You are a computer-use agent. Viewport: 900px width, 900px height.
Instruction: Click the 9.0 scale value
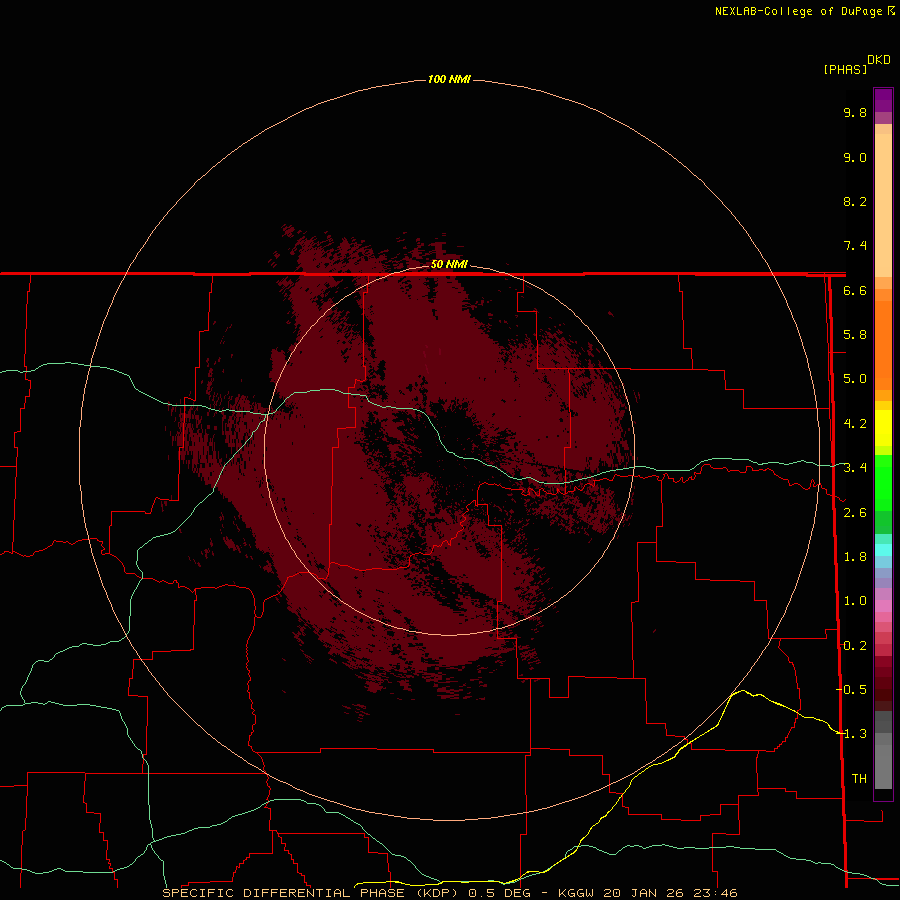(x=855, y=157)
